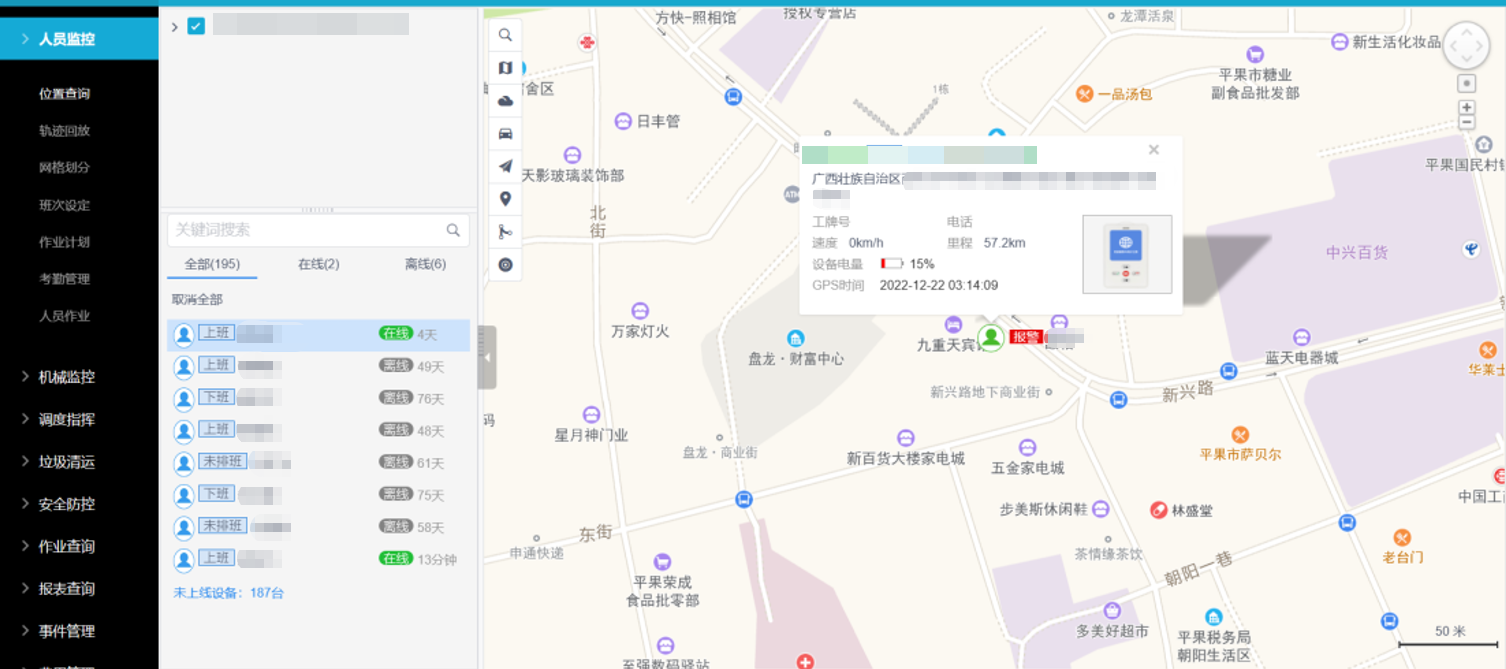Select the route branch toolbar icon
This screenshot has width=1506, height=669.
pos(505,232)
